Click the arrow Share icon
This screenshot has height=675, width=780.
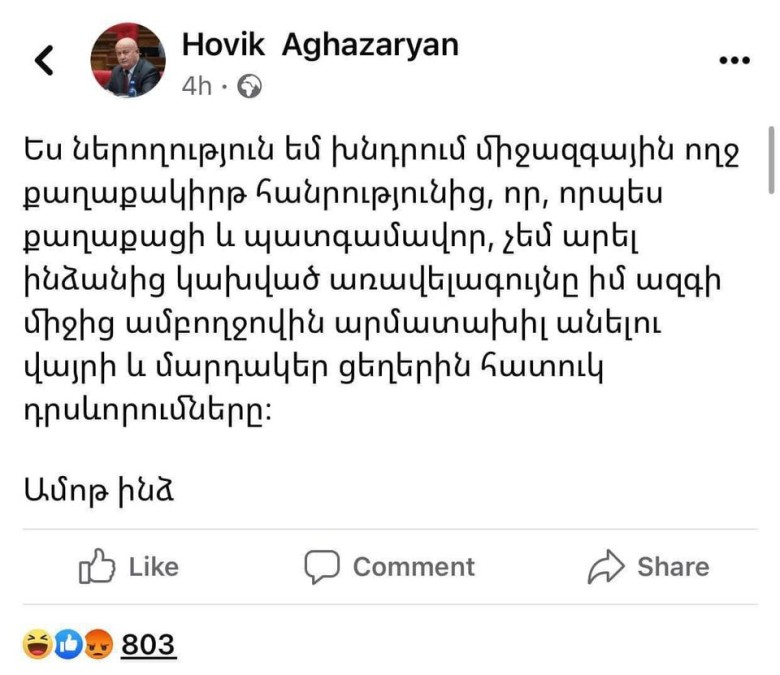point(605,566)
